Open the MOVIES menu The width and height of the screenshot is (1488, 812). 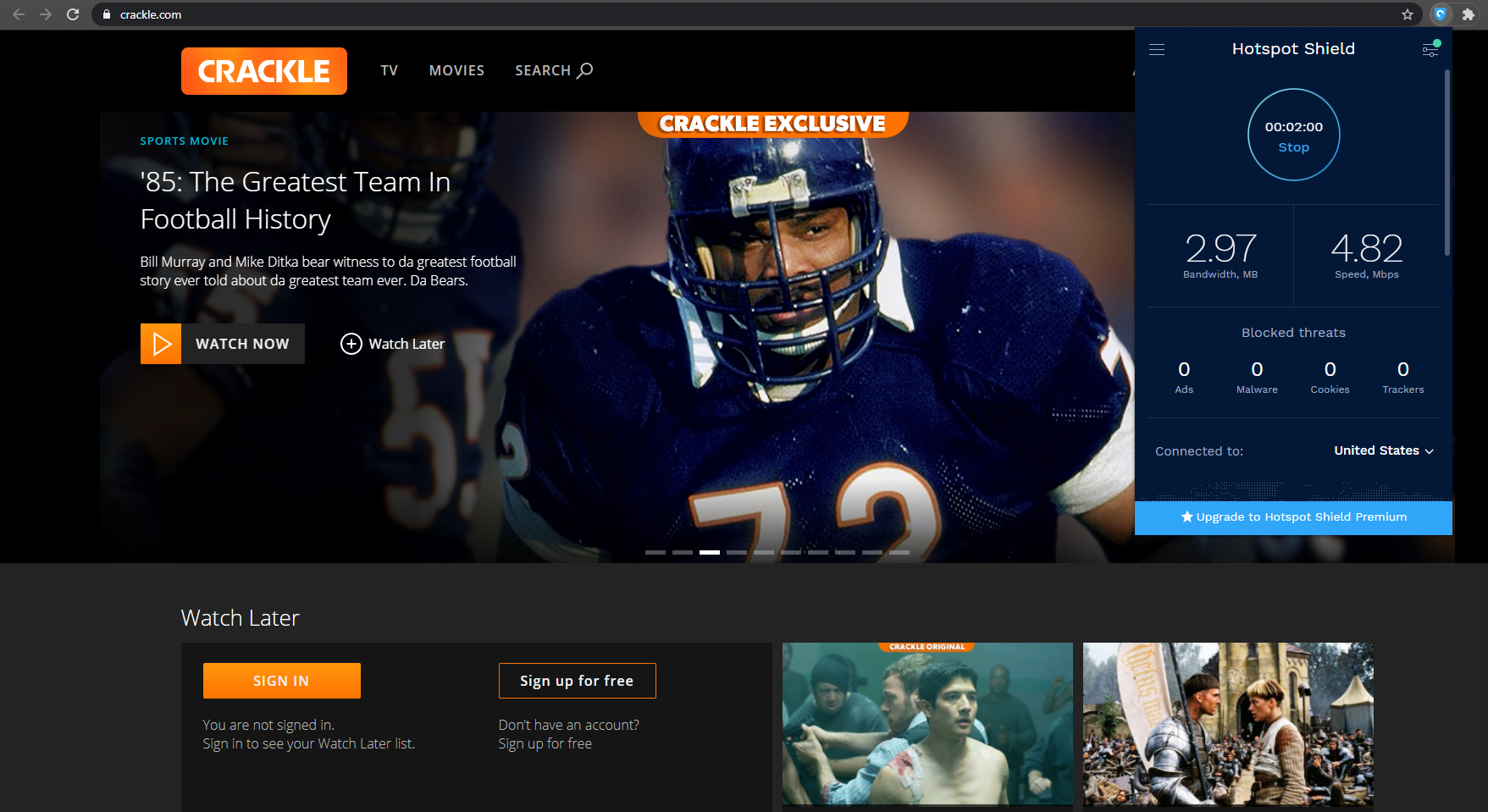click(456, 70)
